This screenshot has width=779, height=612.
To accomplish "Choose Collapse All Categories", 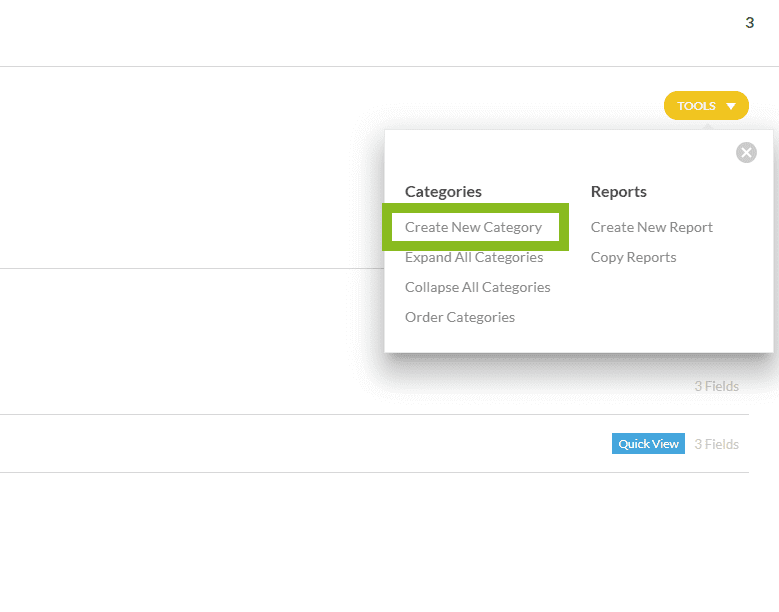I will point(477,287).
